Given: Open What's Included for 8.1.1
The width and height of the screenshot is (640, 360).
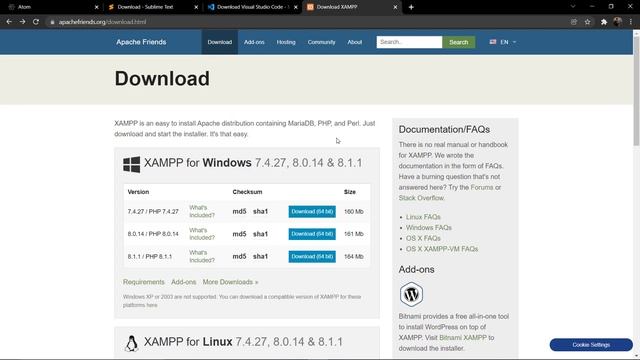Looking at the screenshot, I should pyautogui.click(x=202, y=256).
